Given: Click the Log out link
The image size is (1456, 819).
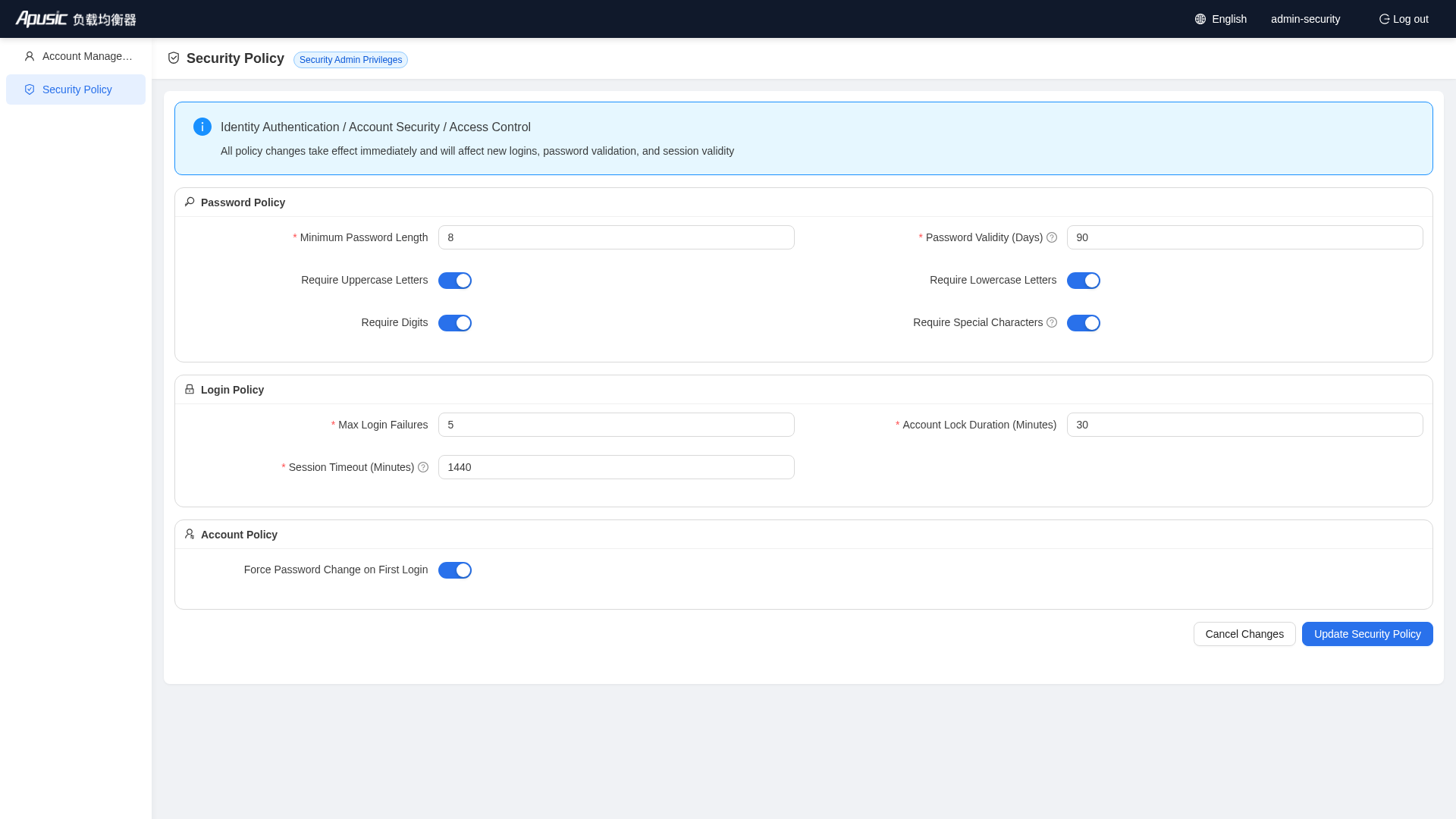Looking at the screenshot, I should coord(1404,19).
